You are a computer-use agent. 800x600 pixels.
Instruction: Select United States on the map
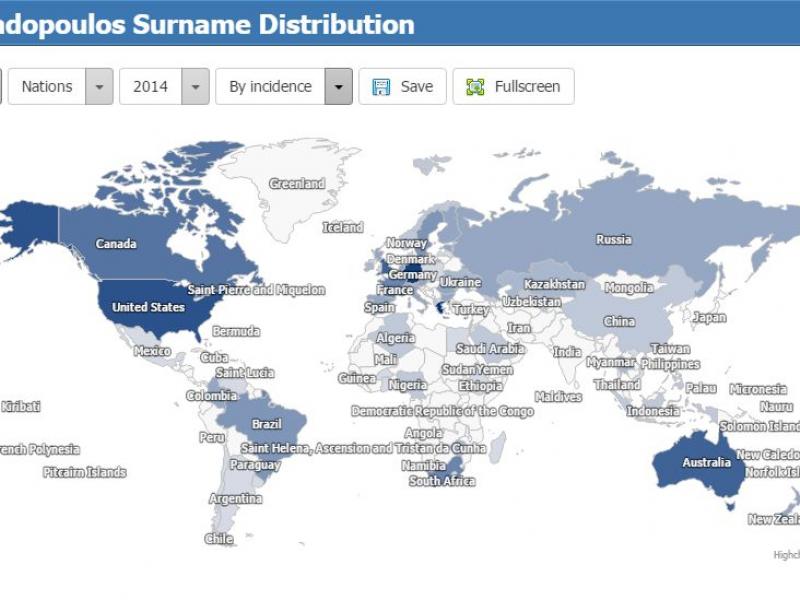(148, 307)
